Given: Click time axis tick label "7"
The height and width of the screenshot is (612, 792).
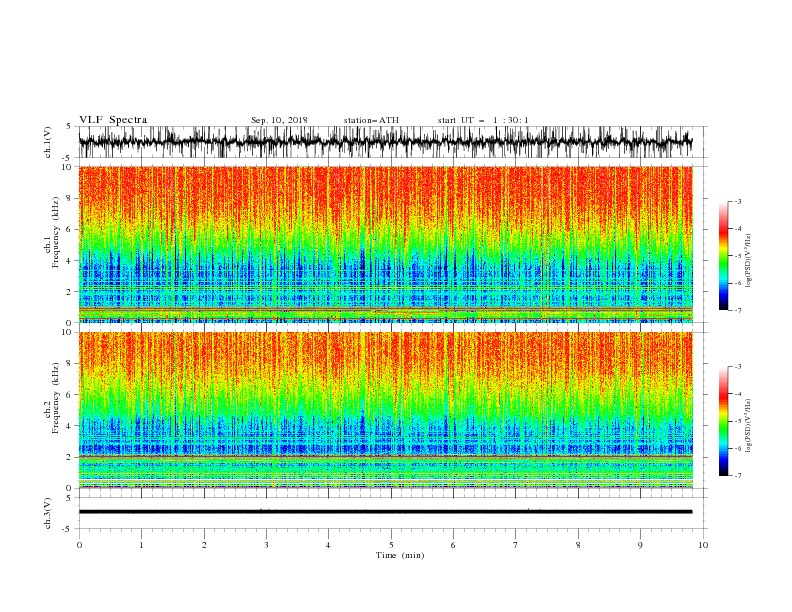Looking at the screenshot, I should 516,545.
